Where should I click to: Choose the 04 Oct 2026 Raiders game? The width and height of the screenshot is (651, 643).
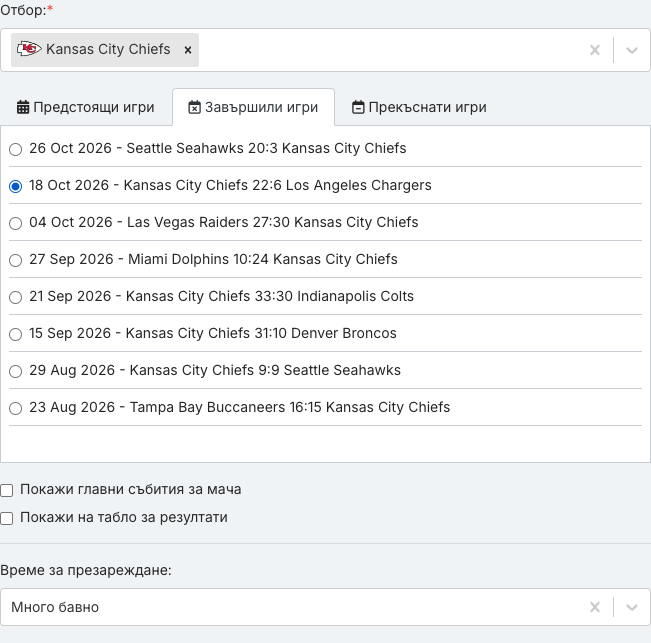15,223
